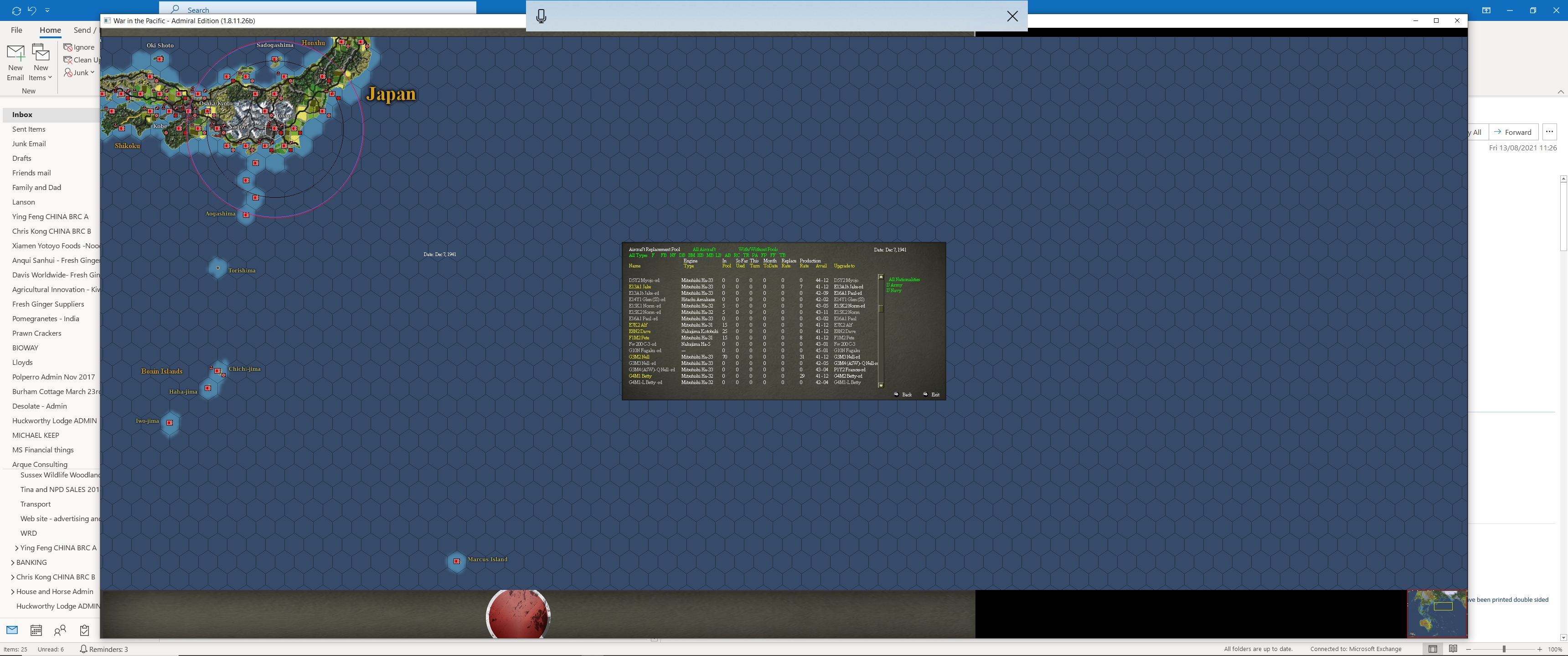Click the Junk mail icon
The width and height of the screenshot is (1568, 656).
[x=69, y=72]
